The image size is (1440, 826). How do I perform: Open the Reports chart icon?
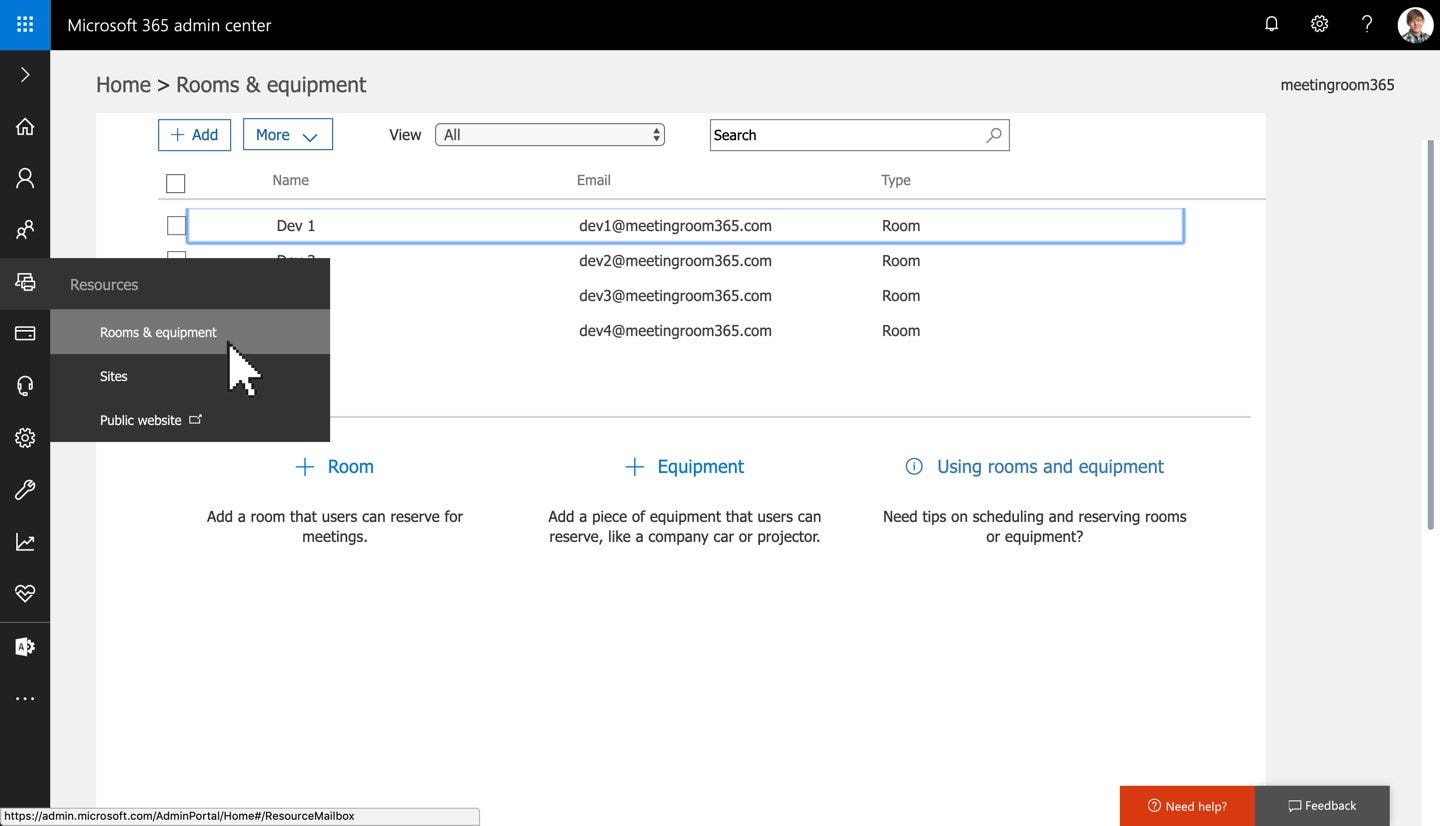pos(25,542)
